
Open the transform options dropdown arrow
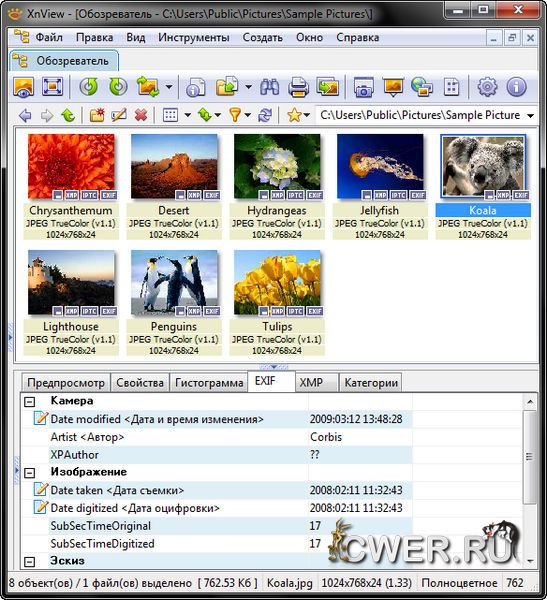169,87
